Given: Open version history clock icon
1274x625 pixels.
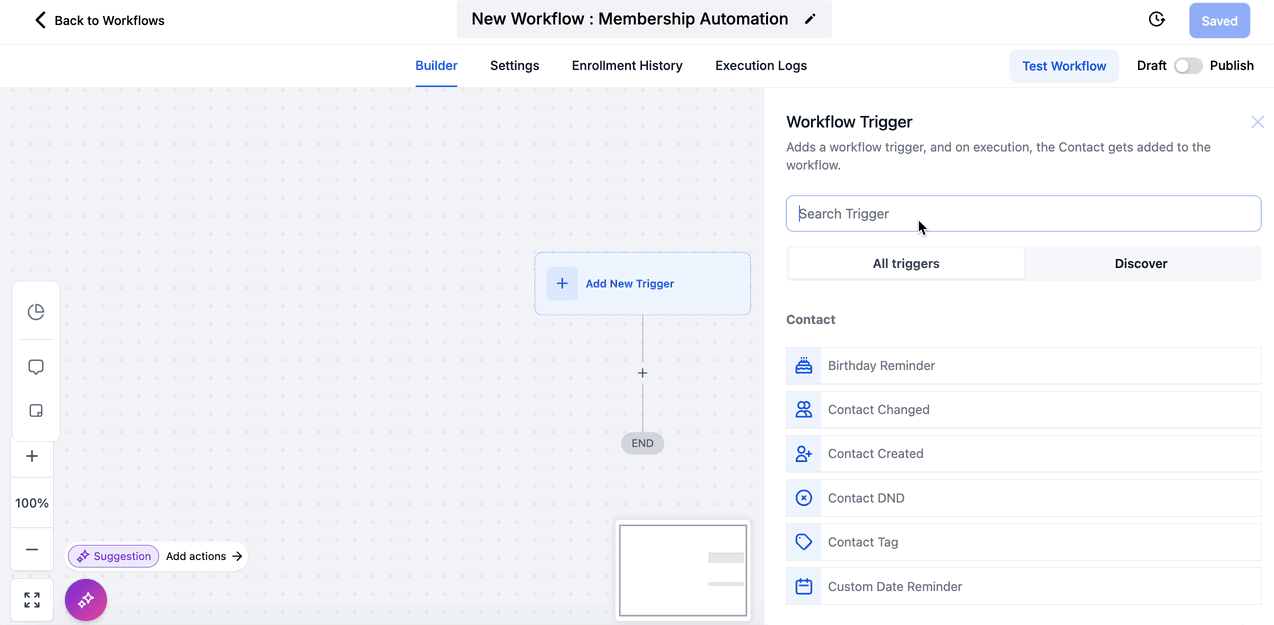Looking at the screenshot, I should click(x=1156, y=20).
